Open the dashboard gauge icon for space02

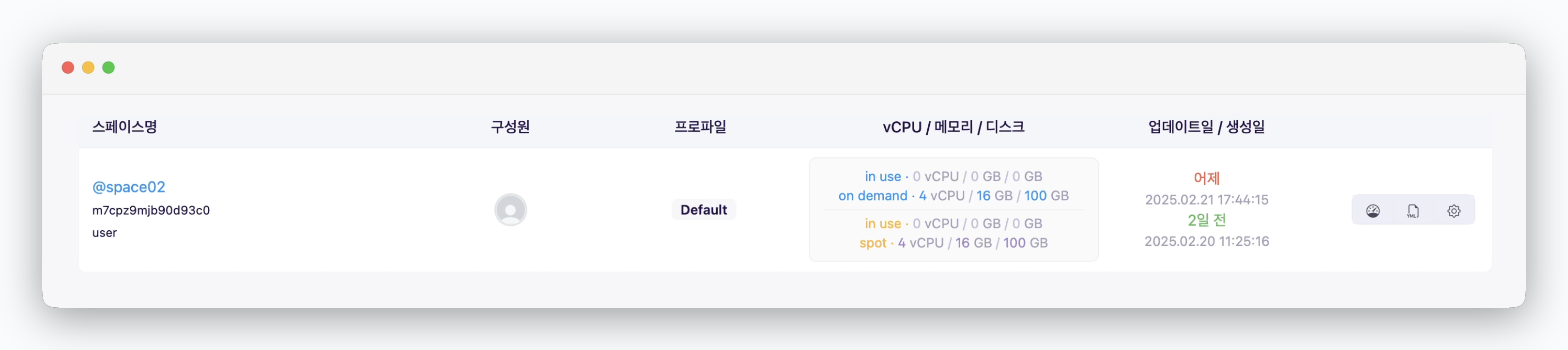(x=1373, y=211)
